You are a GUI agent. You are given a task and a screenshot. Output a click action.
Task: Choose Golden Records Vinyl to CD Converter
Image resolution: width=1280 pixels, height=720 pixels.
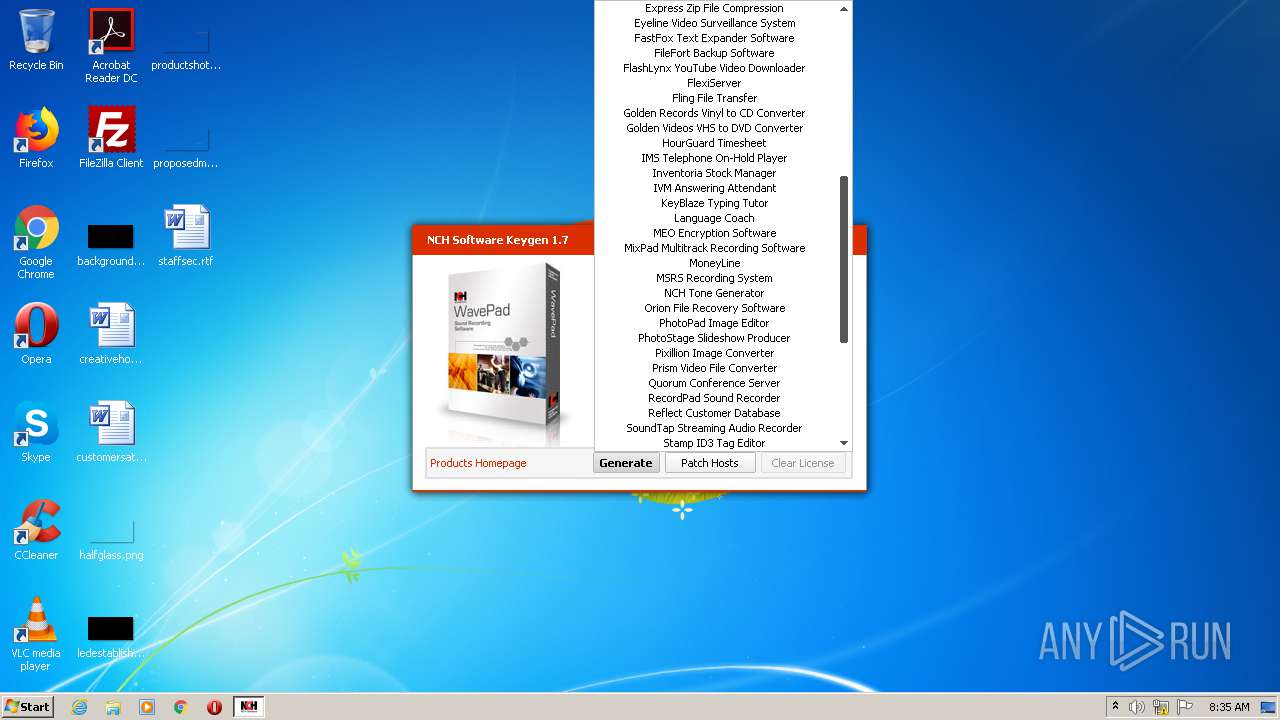coord(714,113)
